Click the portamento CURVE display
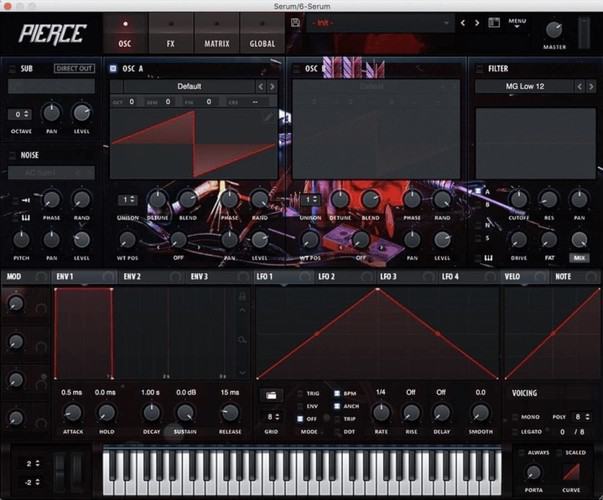 [571, 472]
